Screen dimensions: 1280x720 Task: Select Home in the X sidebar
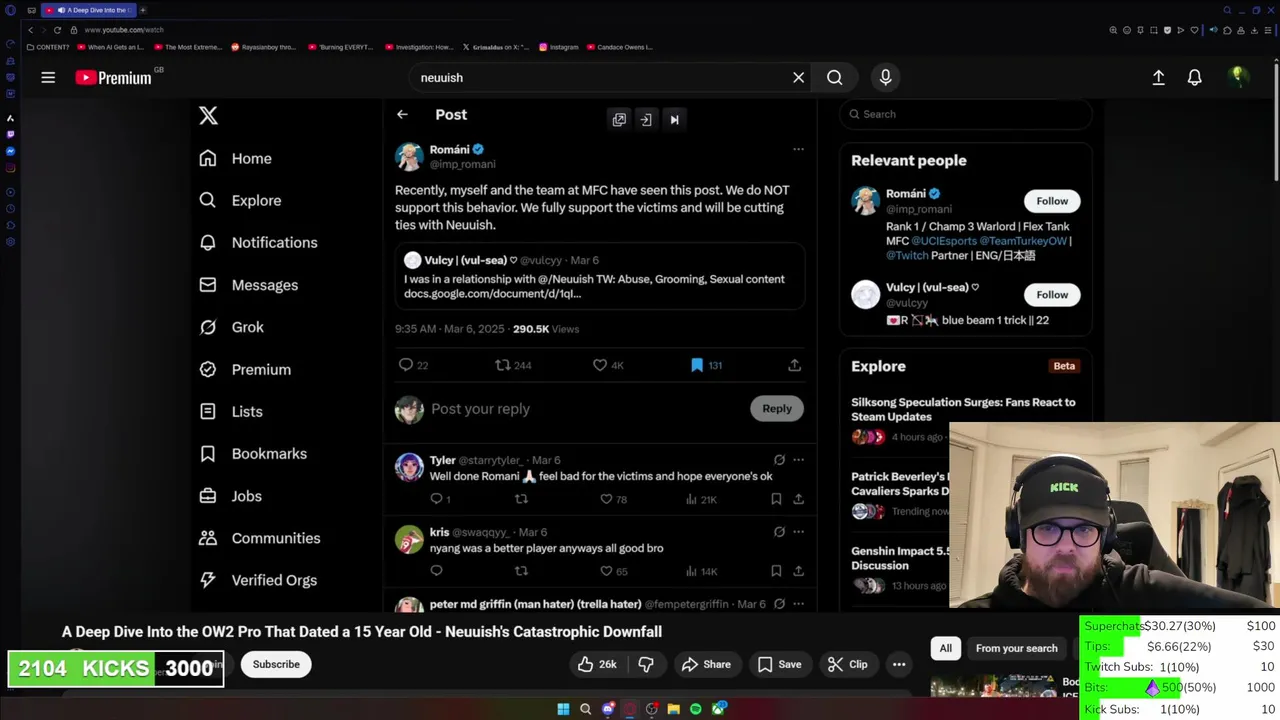pos(235,158)
